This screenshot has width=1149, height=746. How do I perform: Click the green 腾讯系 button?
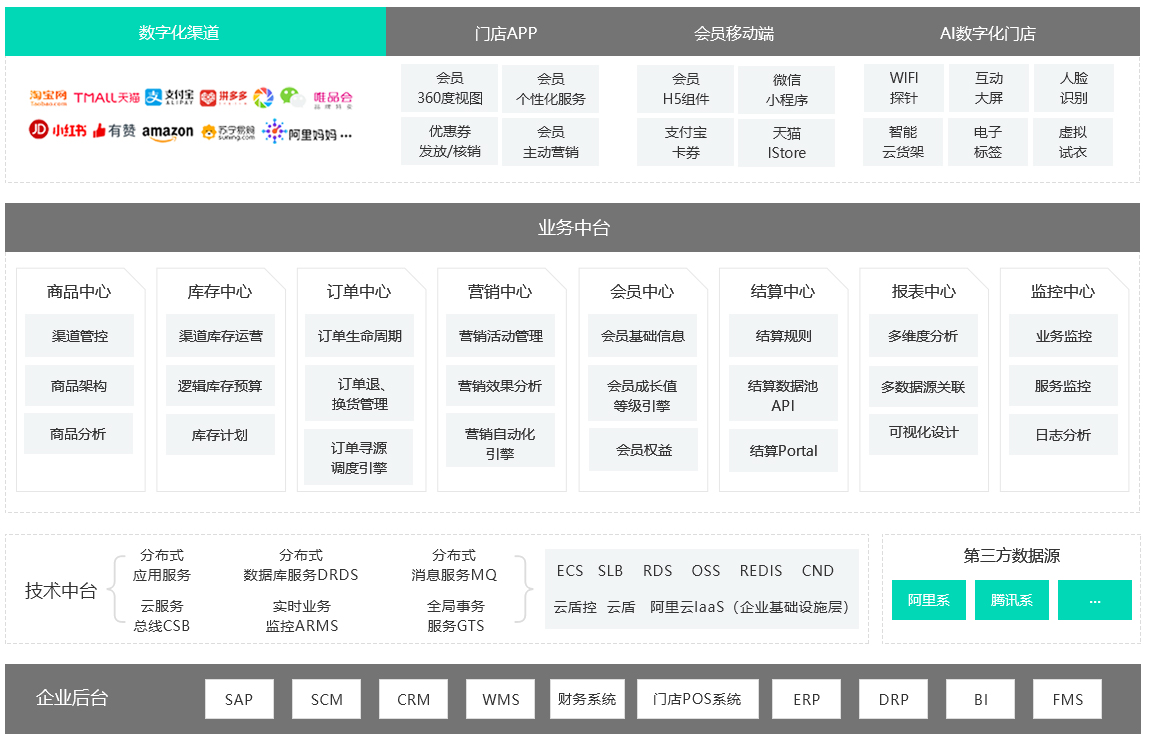1011,600
